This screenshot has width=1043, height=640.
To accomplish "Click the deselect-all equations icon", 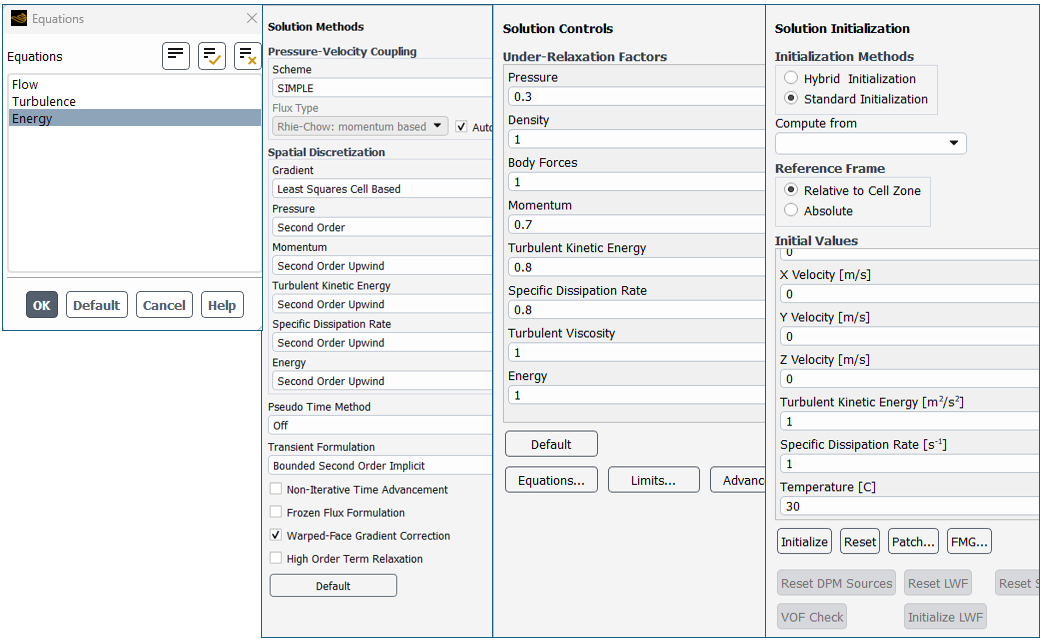I will tap(247, 56).
